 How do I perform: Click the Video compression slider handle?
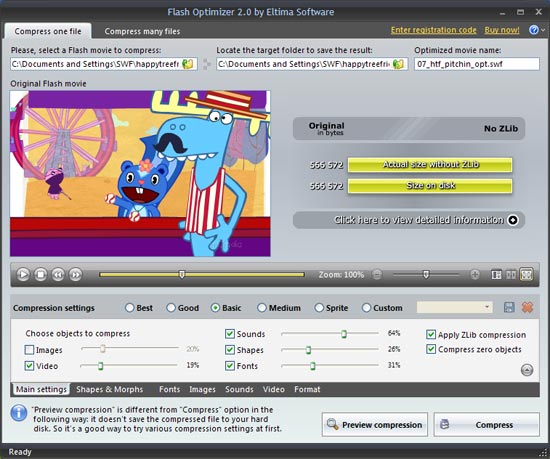(100, 366)
